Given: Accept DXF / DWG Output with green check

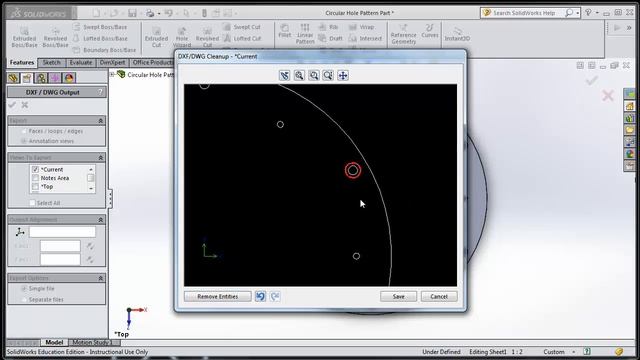Looking at the screenshot, I should coord(12,105).
